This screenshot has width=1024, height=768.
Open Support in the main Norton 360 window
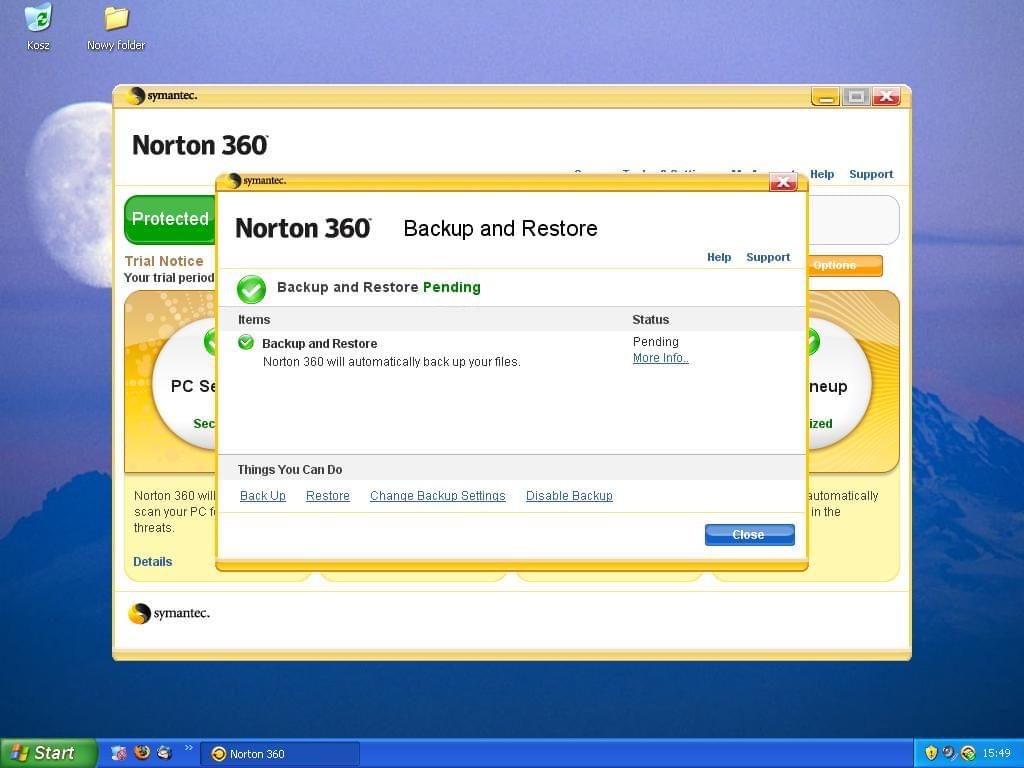[x=871, y=174]
